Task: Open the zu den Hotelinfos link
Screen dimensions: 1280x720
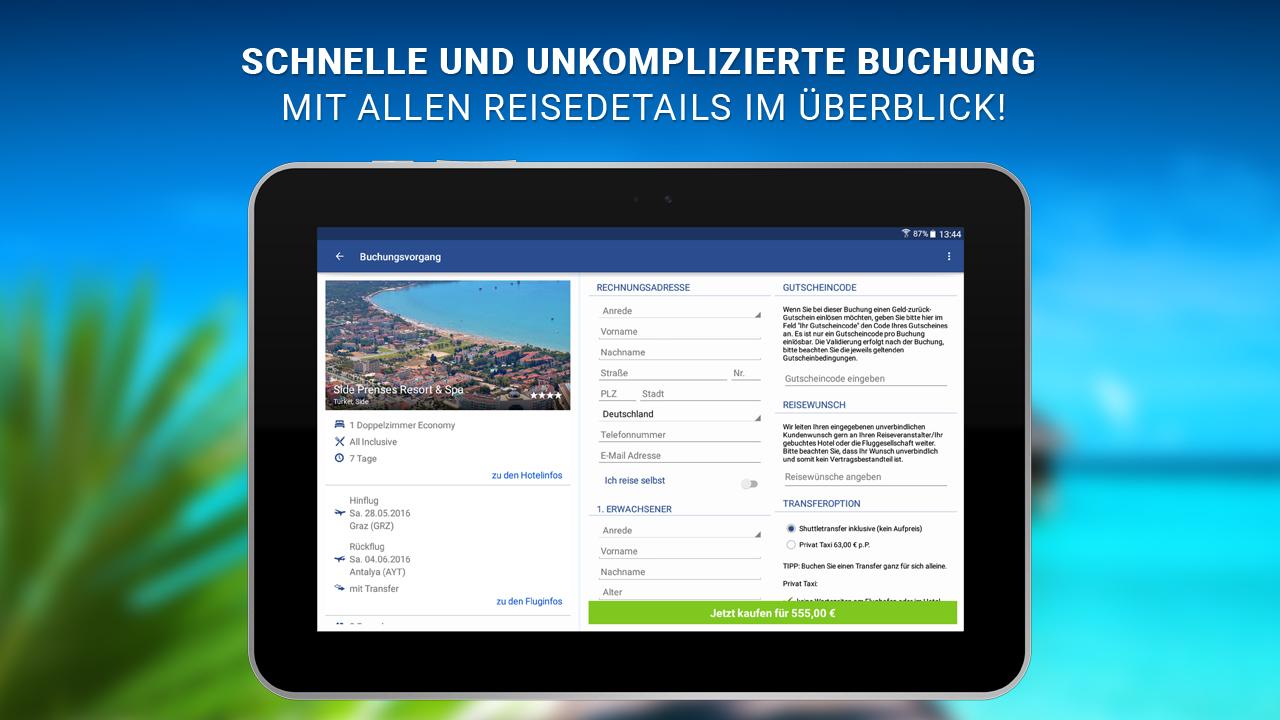Action: (x=527, y=475)
